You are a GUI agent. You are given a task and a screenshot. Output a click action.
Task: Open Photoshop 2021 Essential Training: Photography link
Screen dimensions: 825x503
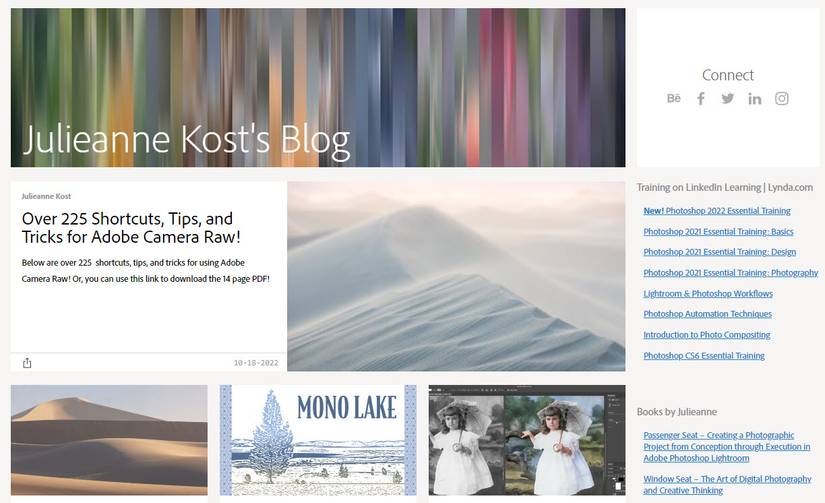click(730, 273)
